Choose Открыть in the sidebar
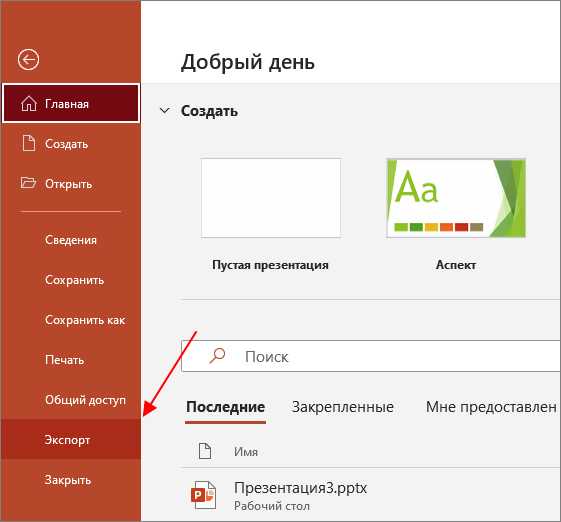Image resolution: width=561 pixels, height=522 pixels. 71,184
